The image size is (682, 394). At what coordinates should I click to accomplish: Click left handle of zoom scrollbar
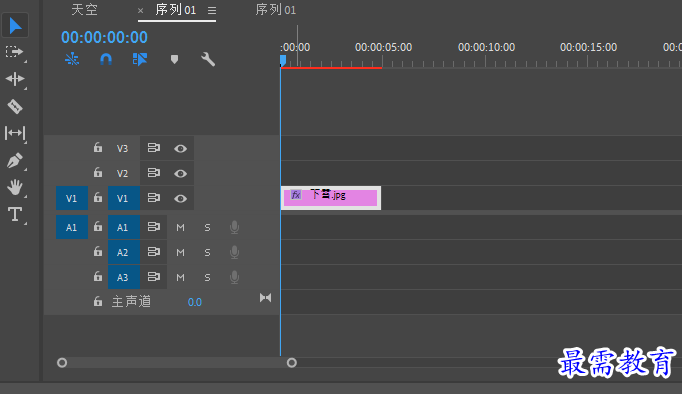point(62,363)
